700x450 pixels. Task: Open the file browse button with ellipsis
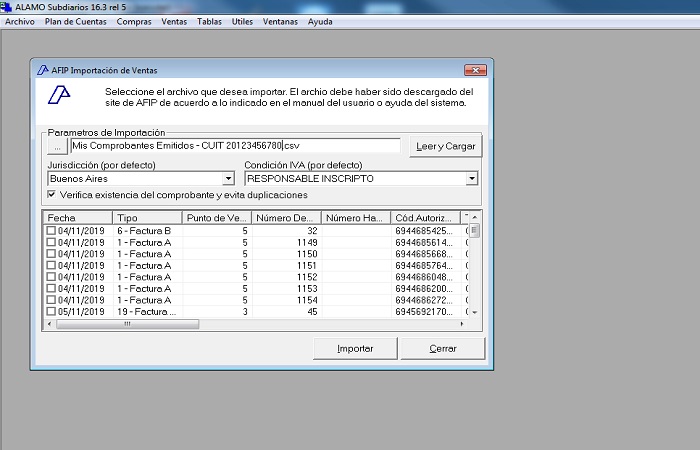58,146
